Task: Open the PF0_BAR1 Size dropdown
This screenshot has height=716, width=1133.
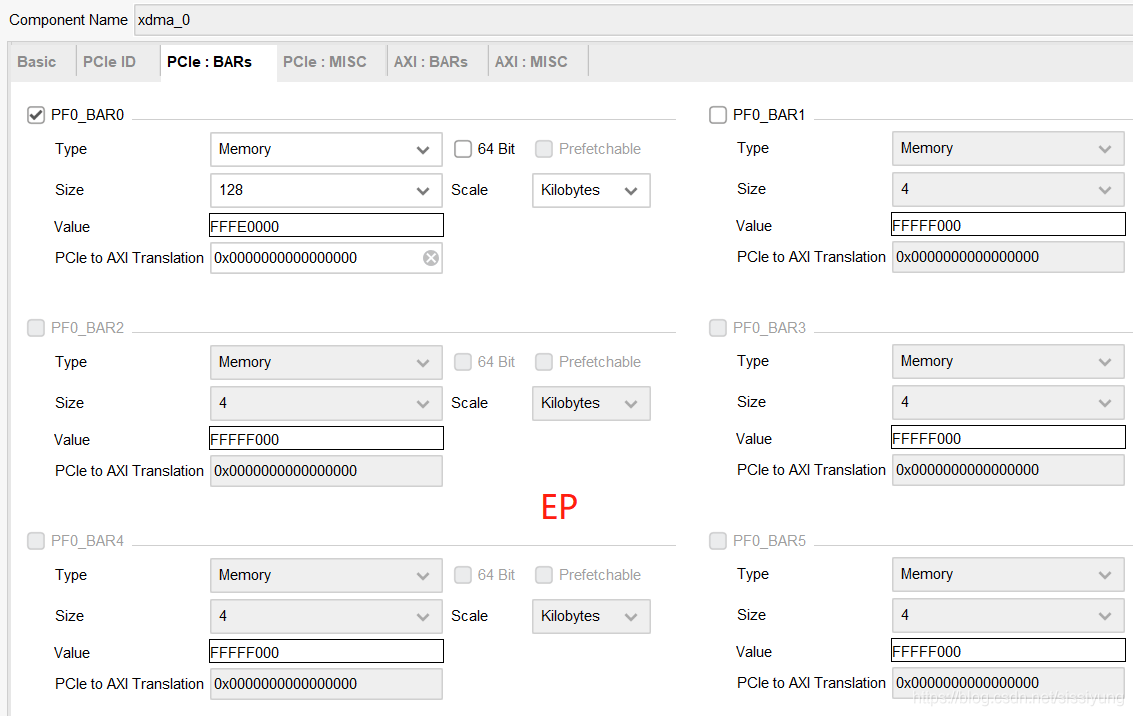Action: [1008, 189]
